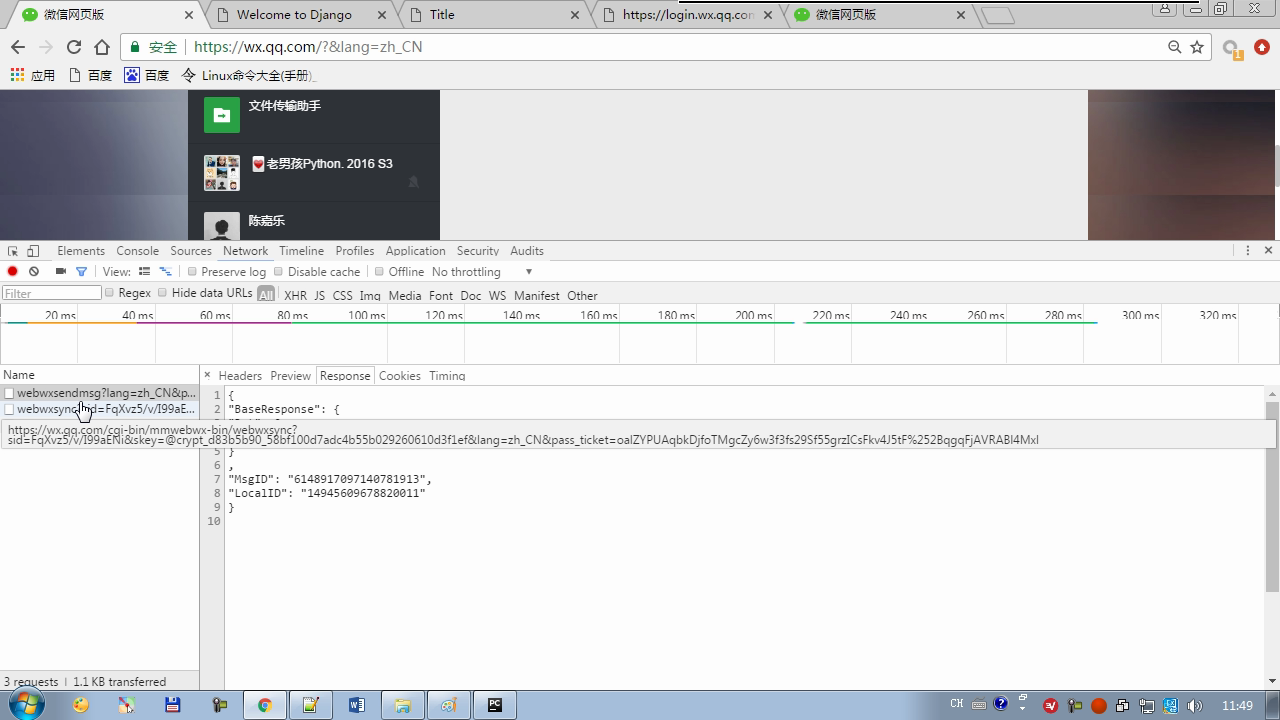
Task: Click the zoom magnifier icon in address bar
Action: coord(1175,47)
